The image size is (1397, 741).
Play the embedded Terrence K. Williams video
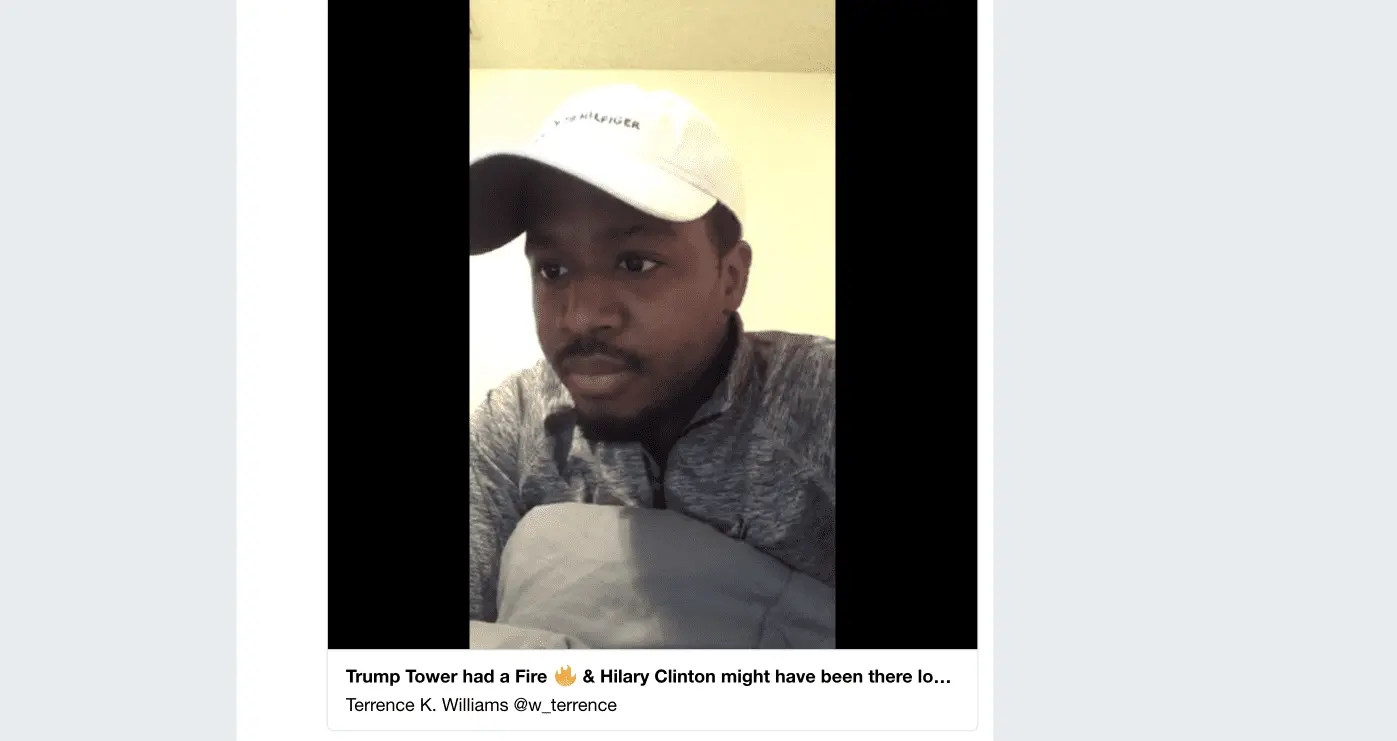click(652, 324)
